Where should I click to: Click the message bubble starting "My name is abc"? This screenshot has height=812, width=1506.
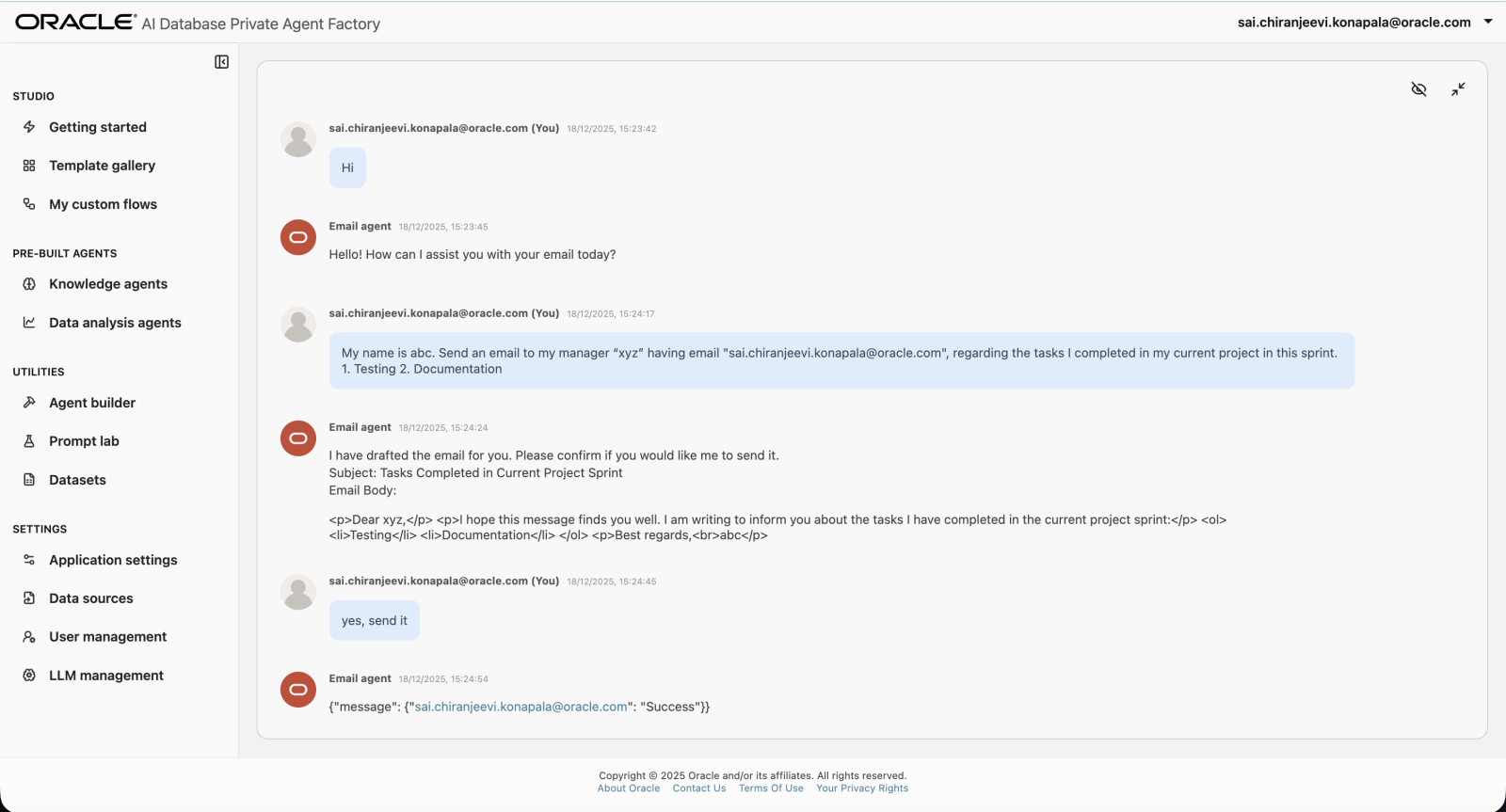point(841,360)
